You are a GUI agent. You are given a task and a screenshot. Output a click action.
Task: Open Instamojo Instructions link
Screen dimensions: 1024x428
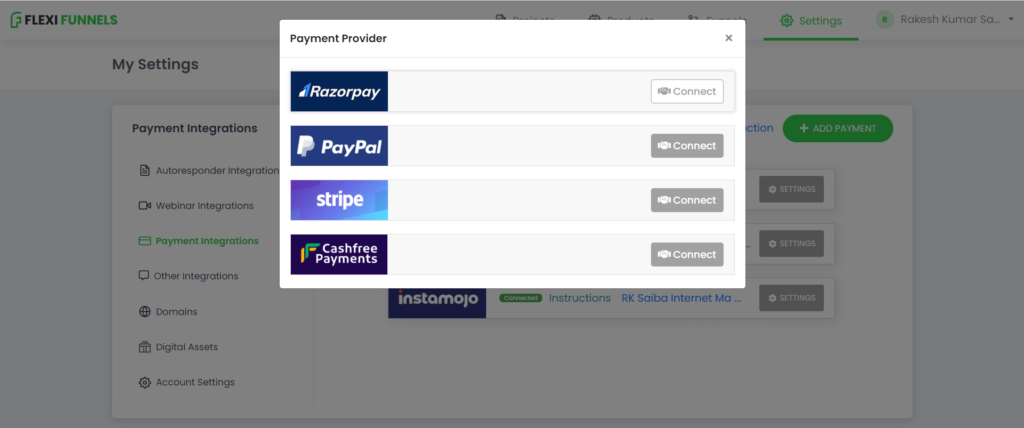click(580, 298)
